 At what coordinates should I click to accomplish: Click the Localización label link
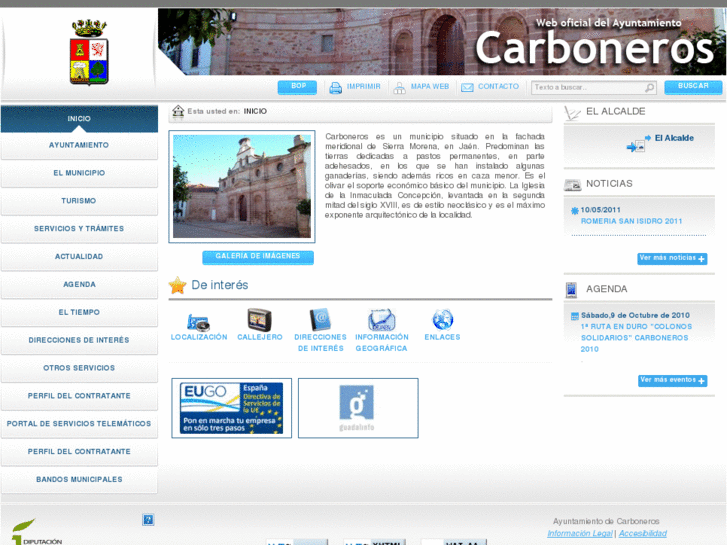coord(199,337)
